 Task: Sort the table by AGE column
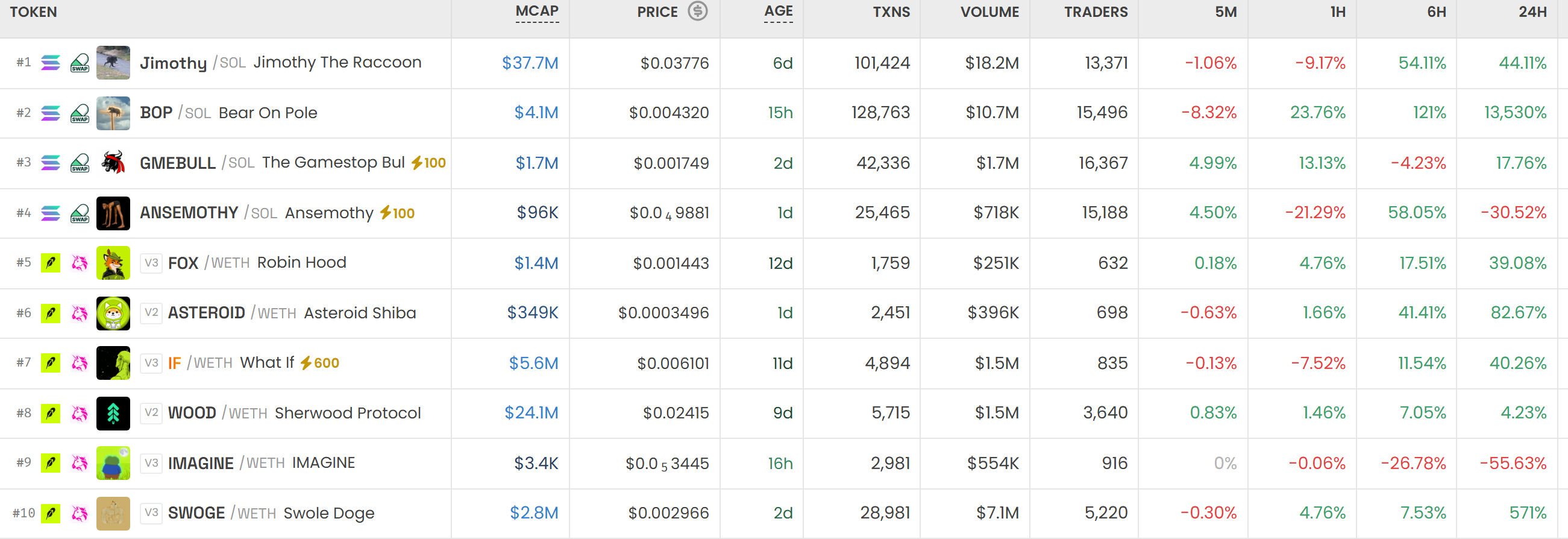point(779,11)
